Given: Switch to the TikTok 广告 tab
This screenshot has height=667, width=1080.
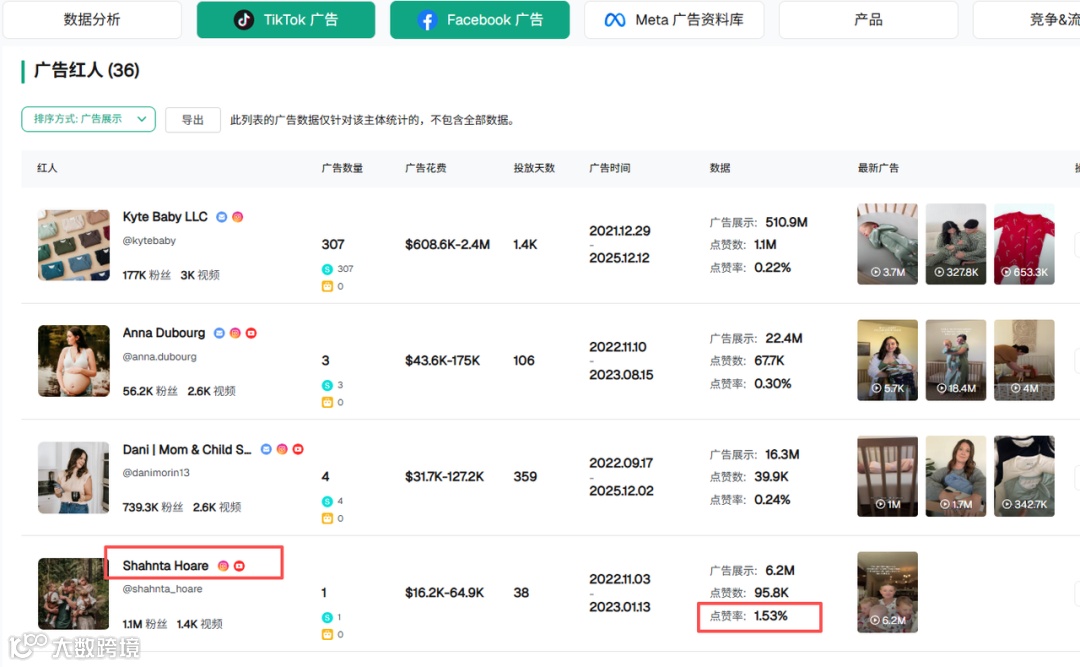Looking at the screenshot, I should 286,20.
